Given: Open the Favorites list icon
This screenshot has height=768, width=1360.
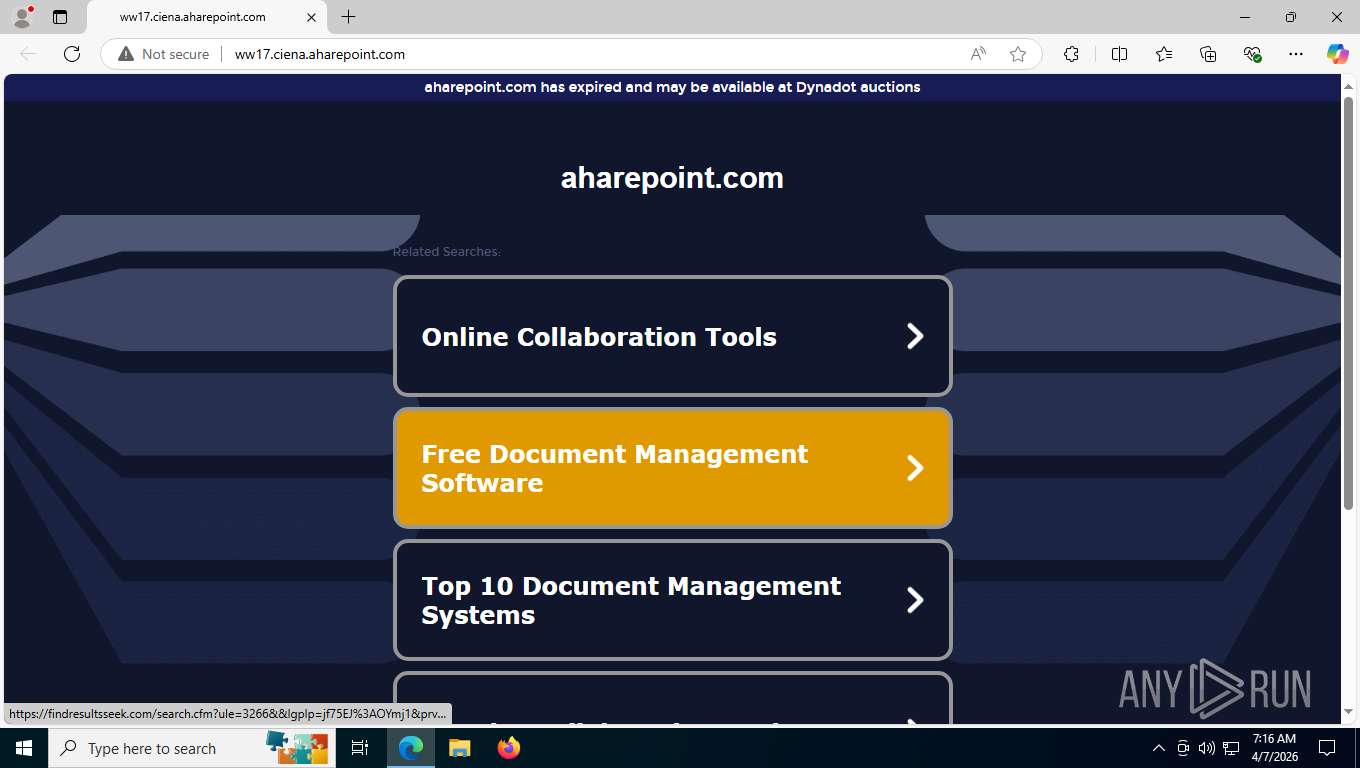Looking at the screenshot, I should [1164, 54].
